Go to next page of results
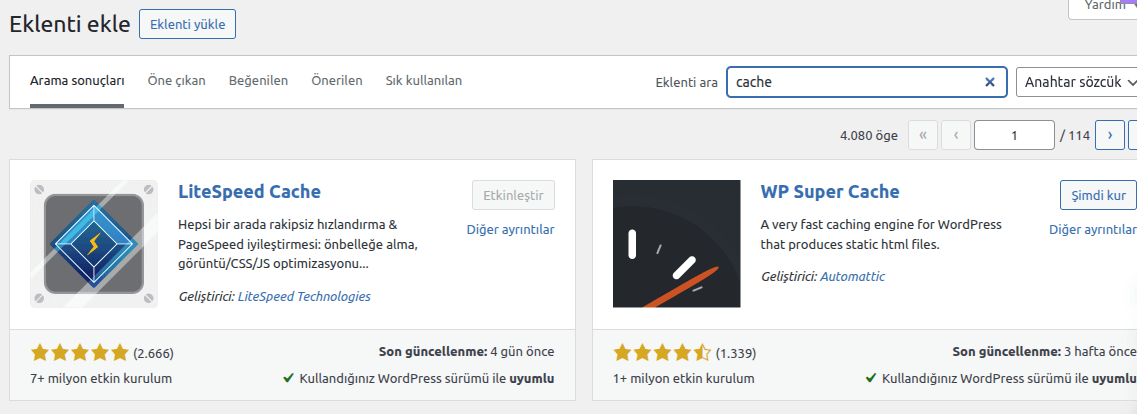Viewport: 1137px width, 414px height. (1109, 135)
